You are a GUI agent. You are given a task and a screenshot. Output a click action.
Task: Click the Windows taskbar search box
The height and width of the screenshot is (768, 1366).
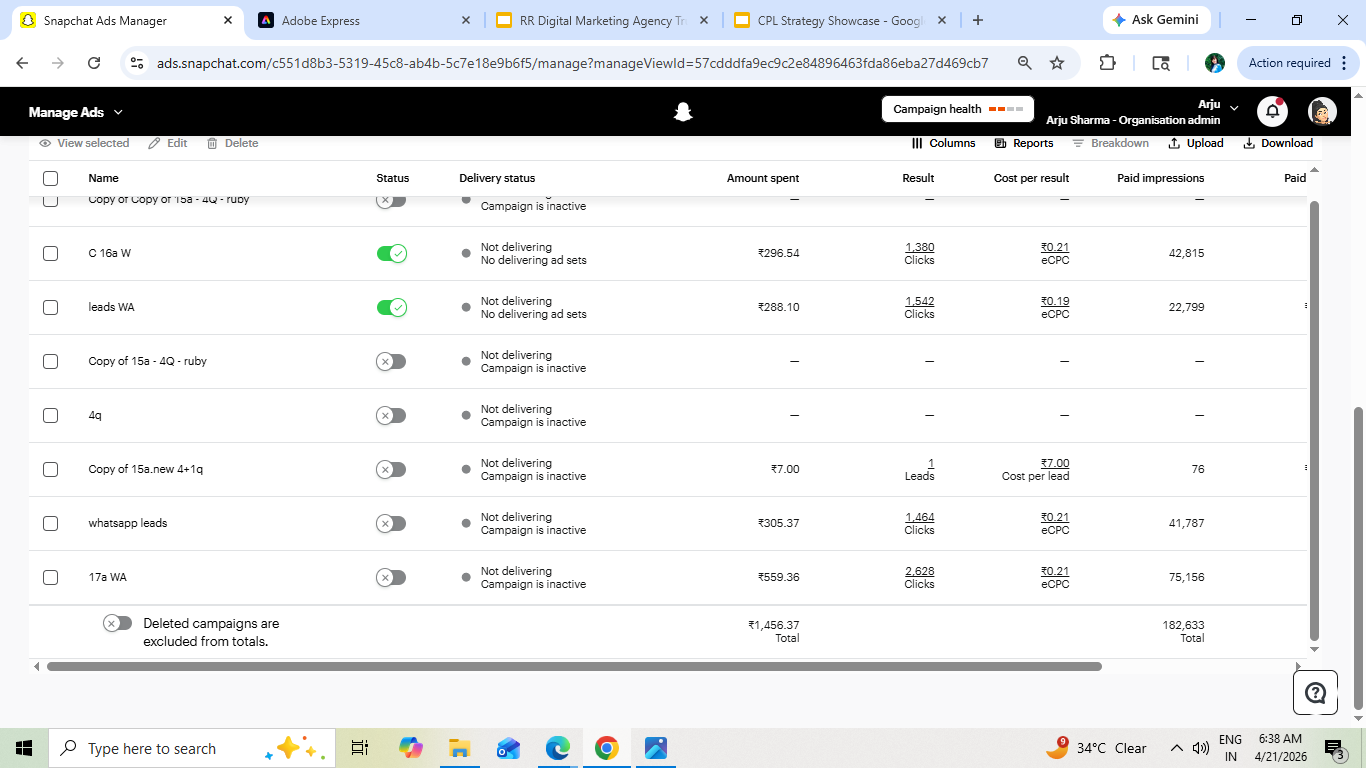pyautogui.click(x=190, y=748)
